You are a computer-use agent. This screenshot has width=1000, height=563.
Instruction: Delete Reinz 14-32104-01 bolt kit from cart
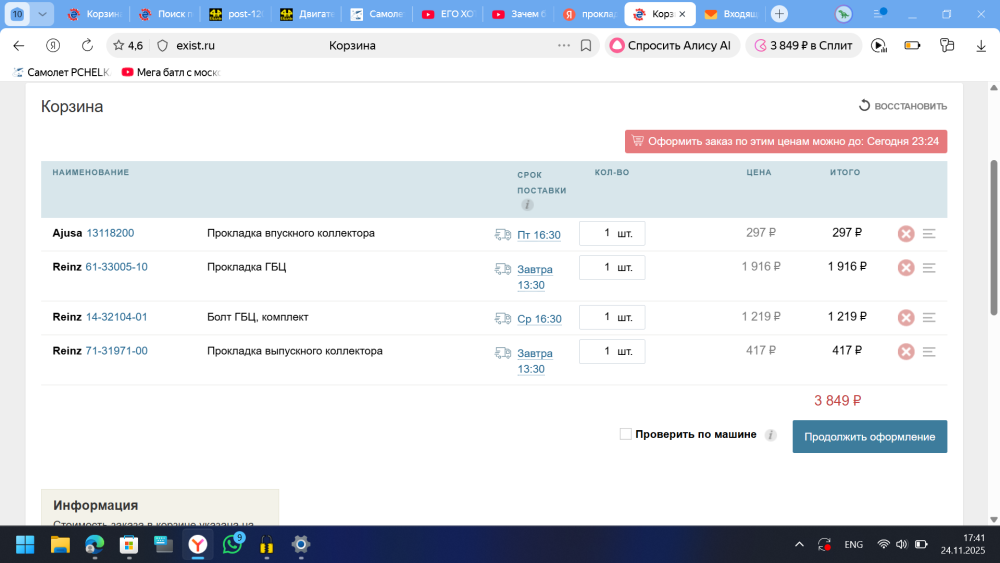(x=905, y=318)
